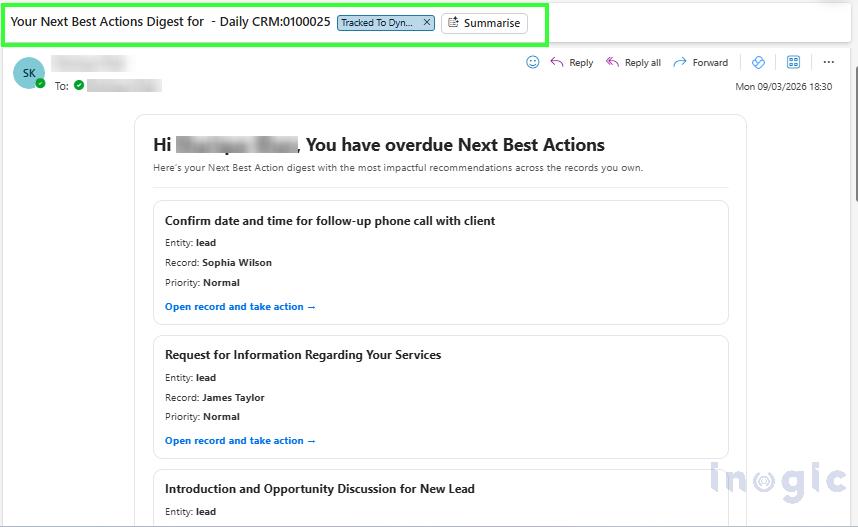Select the email subject line text

click(x=170, y=22)
